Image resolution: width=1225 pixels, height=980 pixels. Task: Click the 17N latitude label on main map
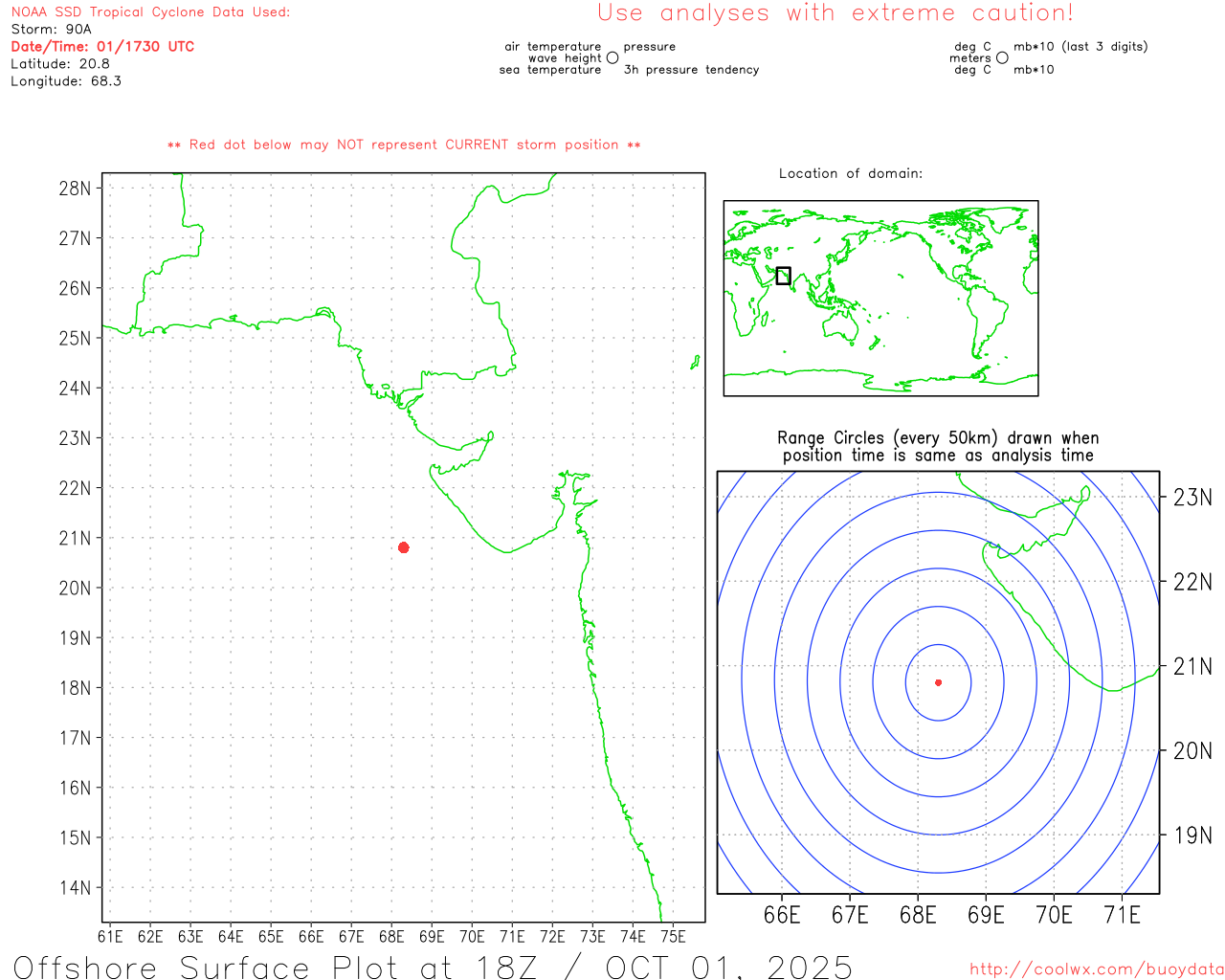(75, 738)
